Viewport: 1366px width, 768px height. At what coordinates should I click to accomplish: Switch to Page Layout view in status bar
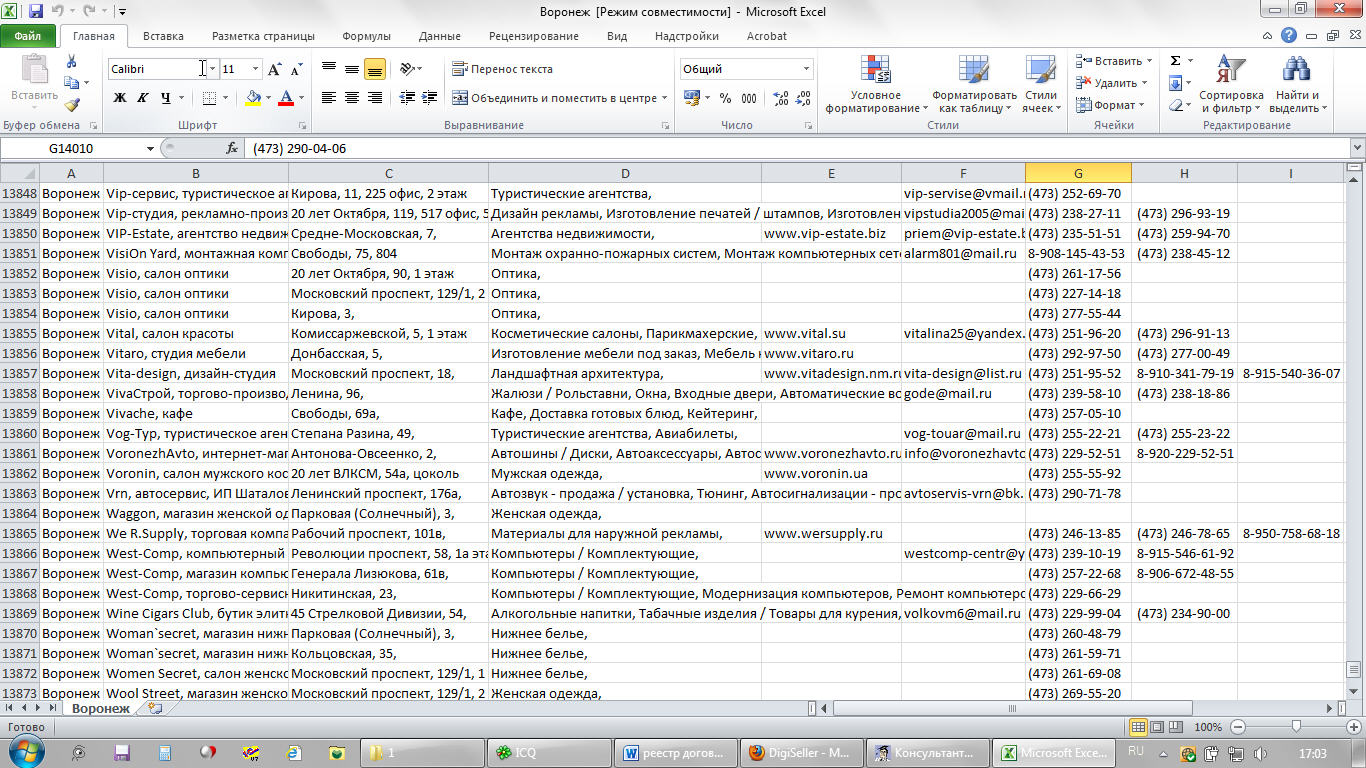coord(1157,727)
